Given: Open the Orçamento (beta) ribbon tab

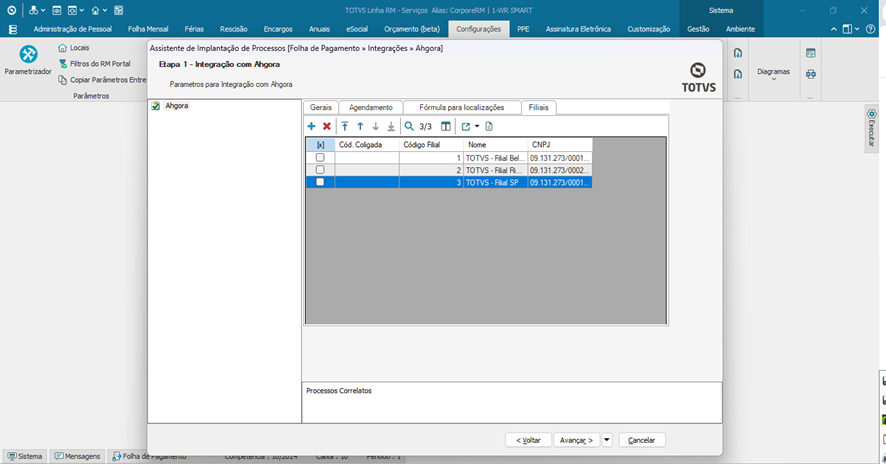Looking at the screenshot, I should (412, 29).
